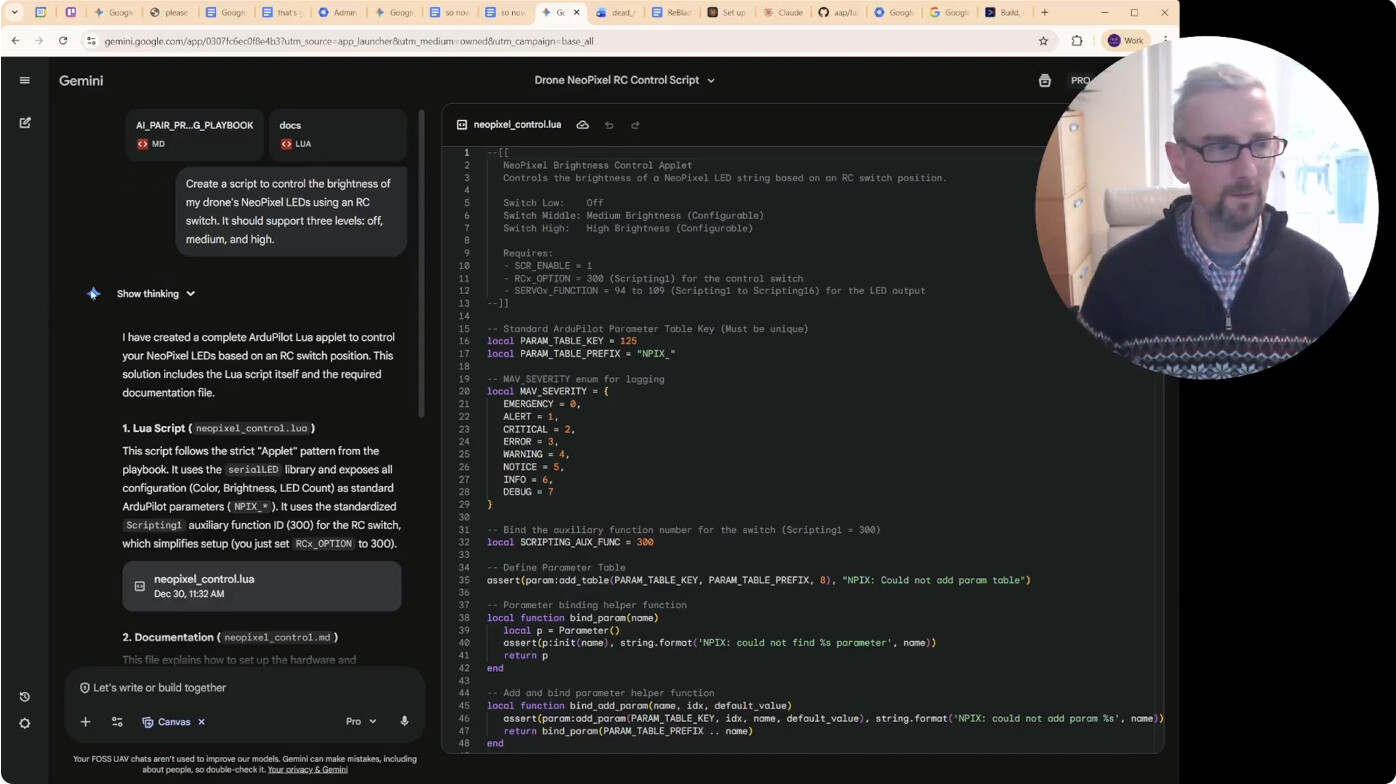Viewport: 1396px width, 784px height.
Task: Open the Gems icon next to the PRO badge
Action: (1044, 81)
